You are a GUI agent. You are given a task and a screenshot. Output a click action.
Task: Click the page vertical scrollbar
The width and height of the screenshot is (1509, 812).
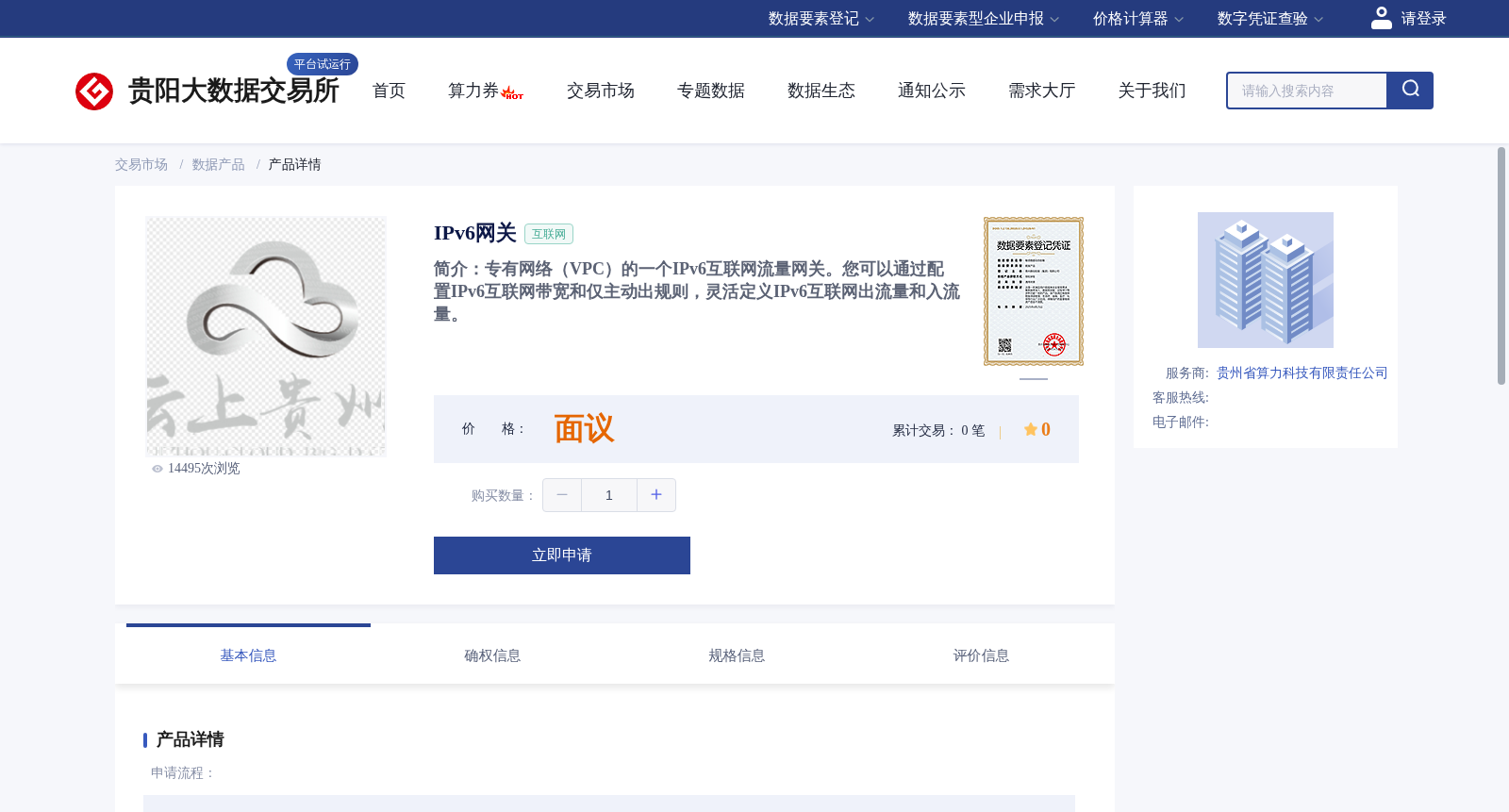[1501, 266]
